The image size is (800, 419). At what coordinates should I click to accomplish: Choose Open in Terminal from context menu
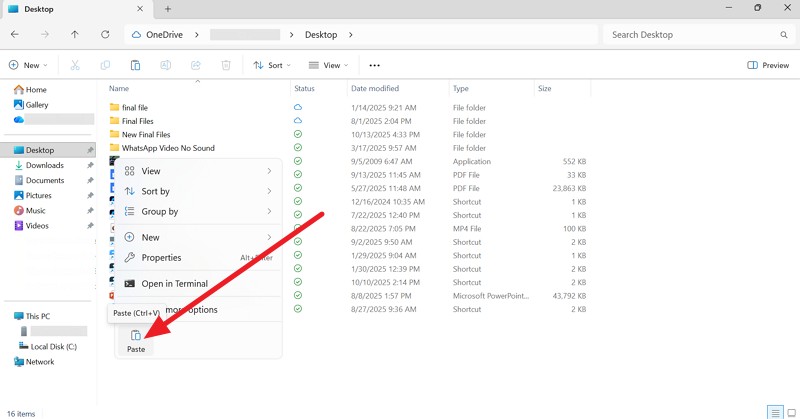tap(174, 284)
